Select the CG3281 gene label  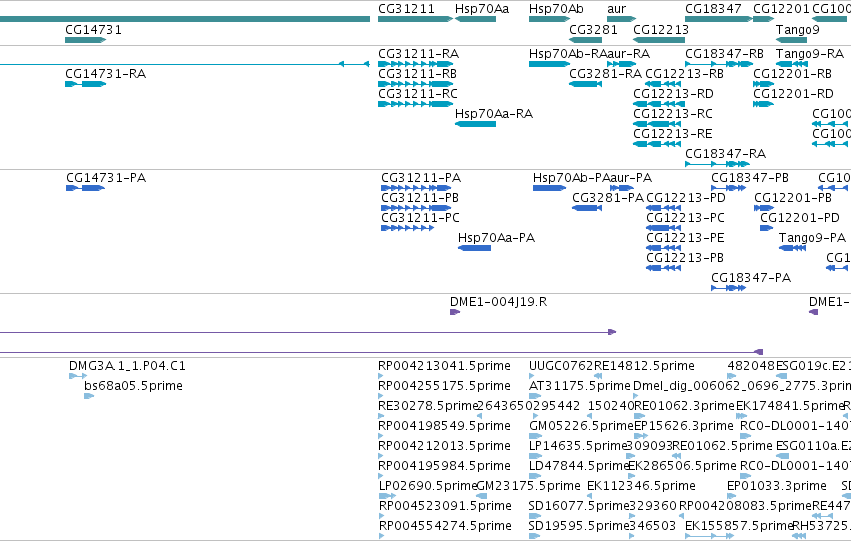pyautogui.click(x=593, y=30)
